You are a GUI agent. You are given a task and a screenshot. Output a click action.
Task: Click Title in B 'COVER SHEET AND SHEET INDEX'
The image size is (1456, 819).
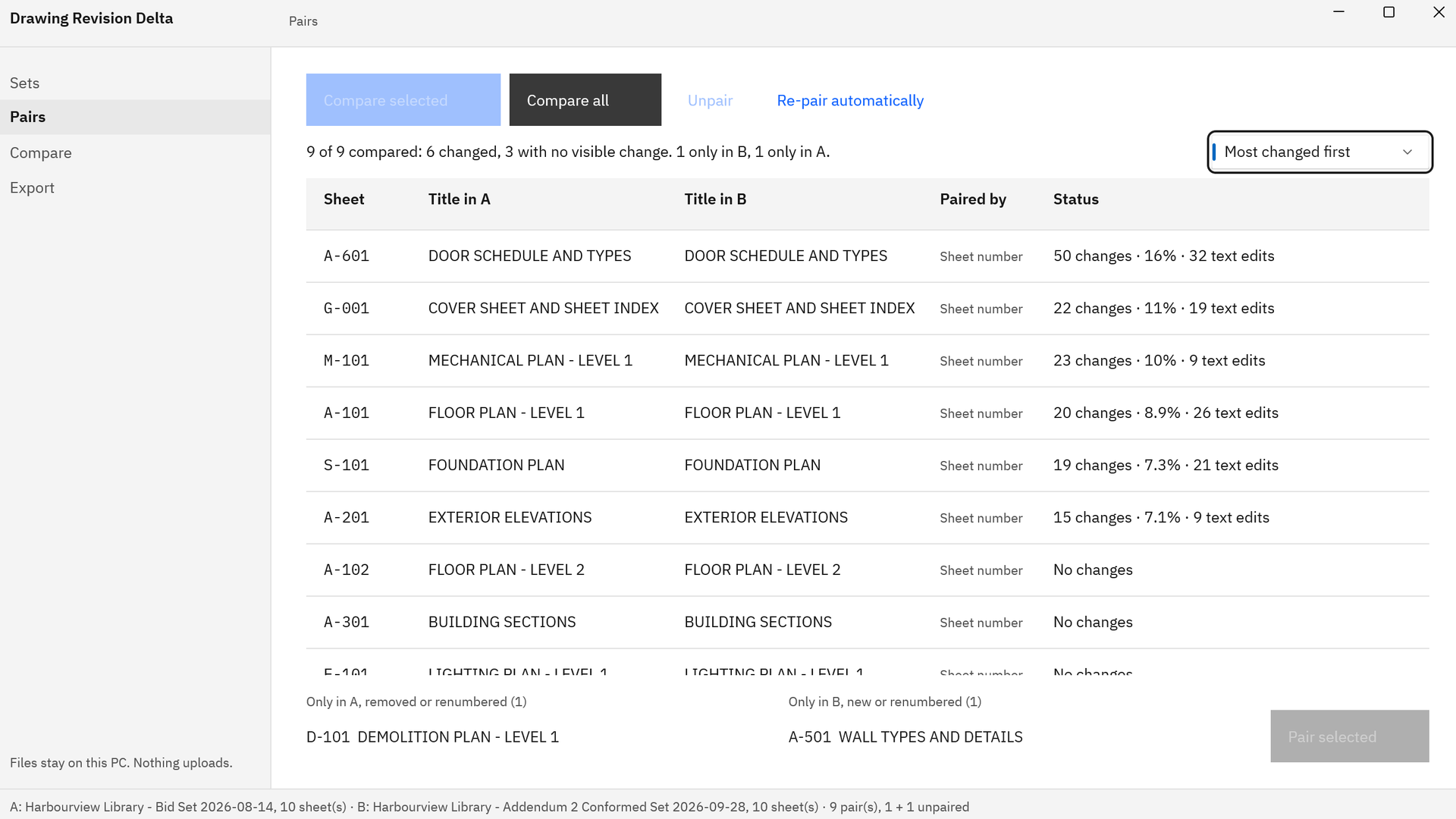click(799, 309)
